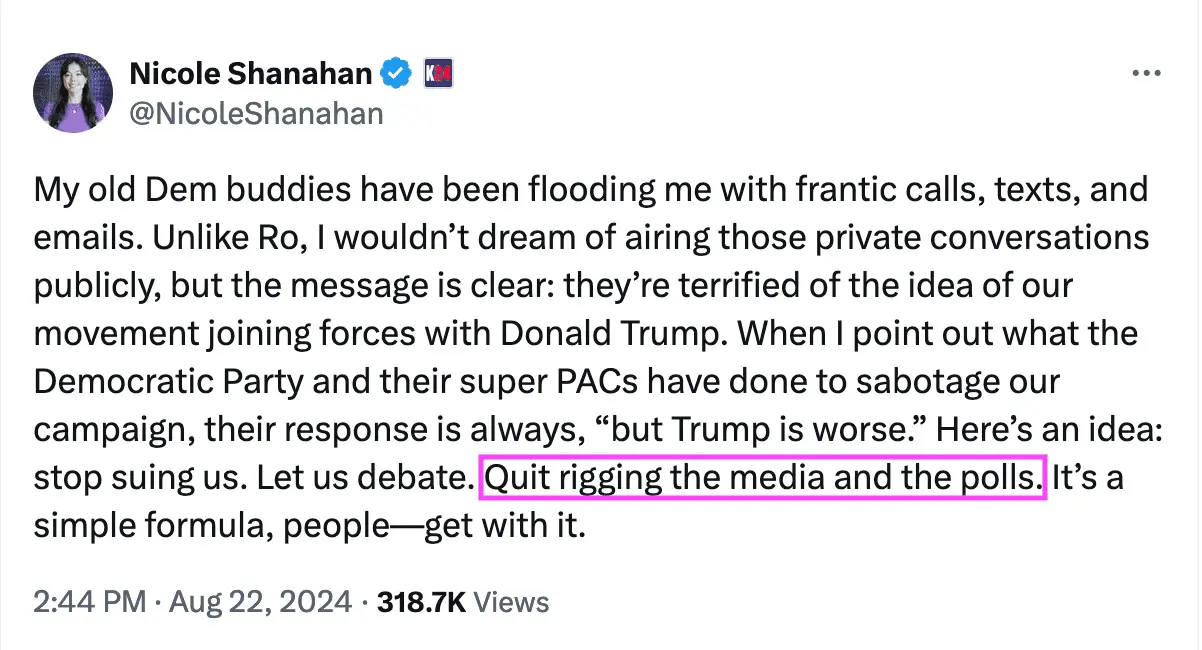Screen dimensions: 1202x650
Task: Click the Aug 22, 2024 date
Action: pos(261,602)
